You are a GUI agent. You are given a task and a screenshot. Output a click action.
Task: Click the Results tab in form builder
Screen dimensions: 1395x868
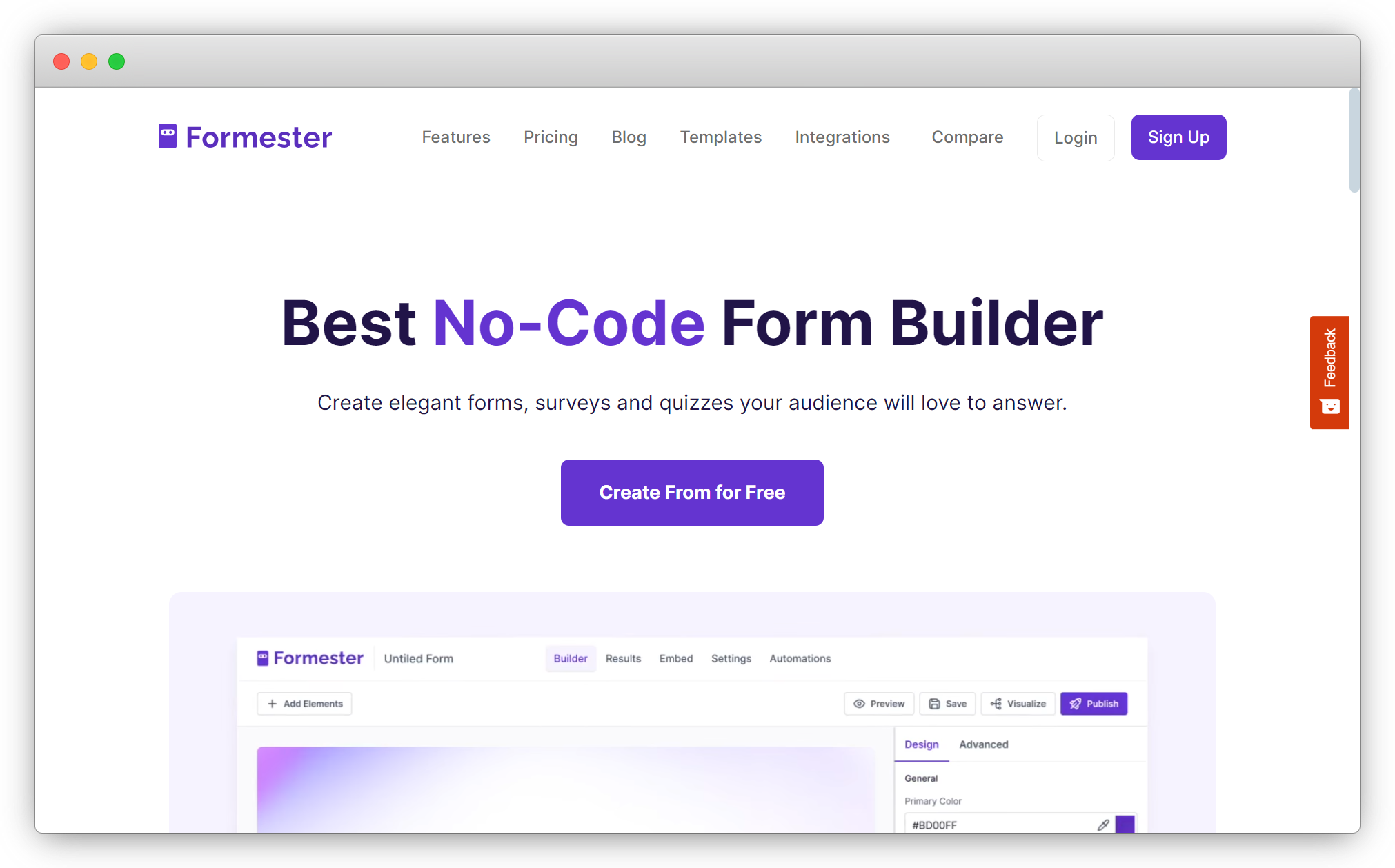[x=622, y=658]
